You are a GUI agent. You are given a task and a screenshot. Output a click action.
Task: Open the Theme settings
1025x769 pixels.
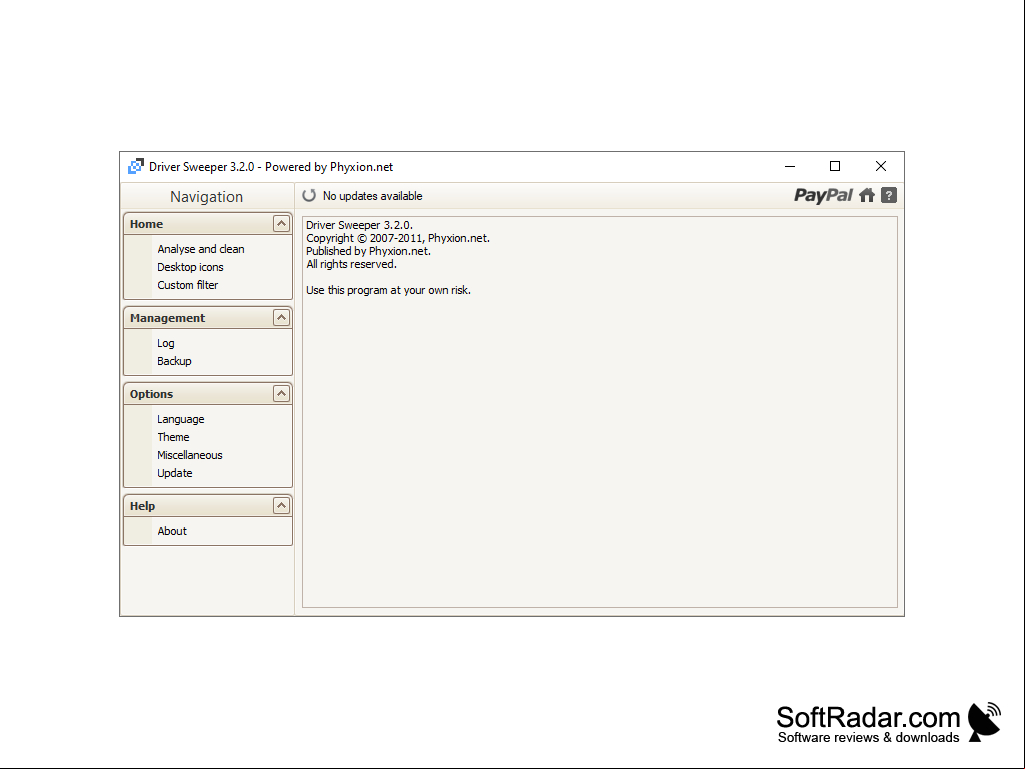[x=173, y=437]
